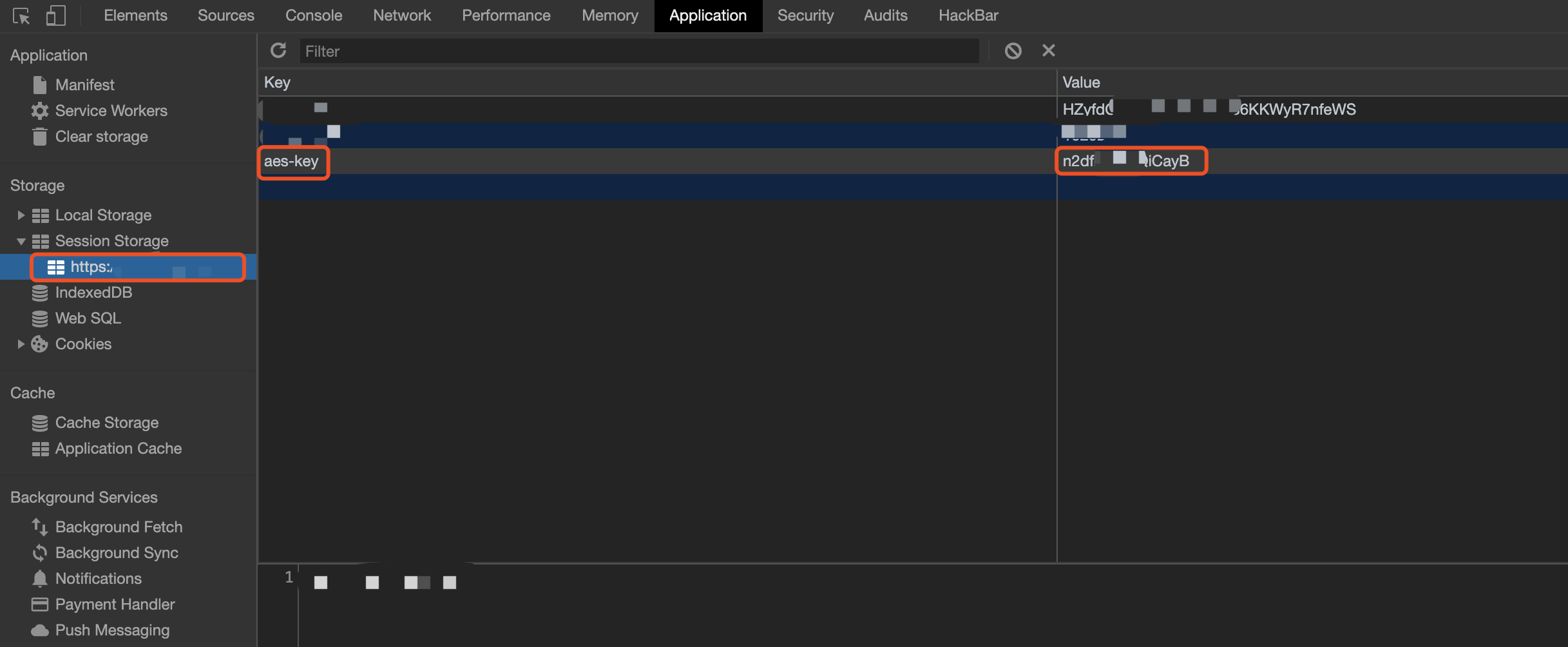Switch to the Network tab
The width and height of the screenshot is (1568, 647).
pyautogui.click(x=402, y=15)
